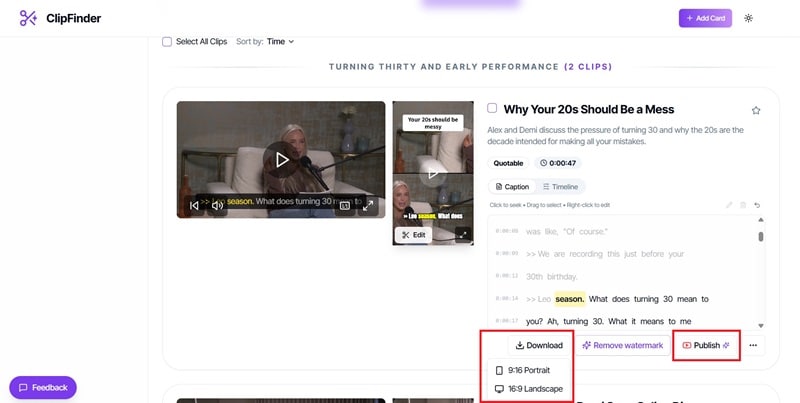Open the Feedback button
The width and height of the screenshot is (800, 403).
point(43,388)
